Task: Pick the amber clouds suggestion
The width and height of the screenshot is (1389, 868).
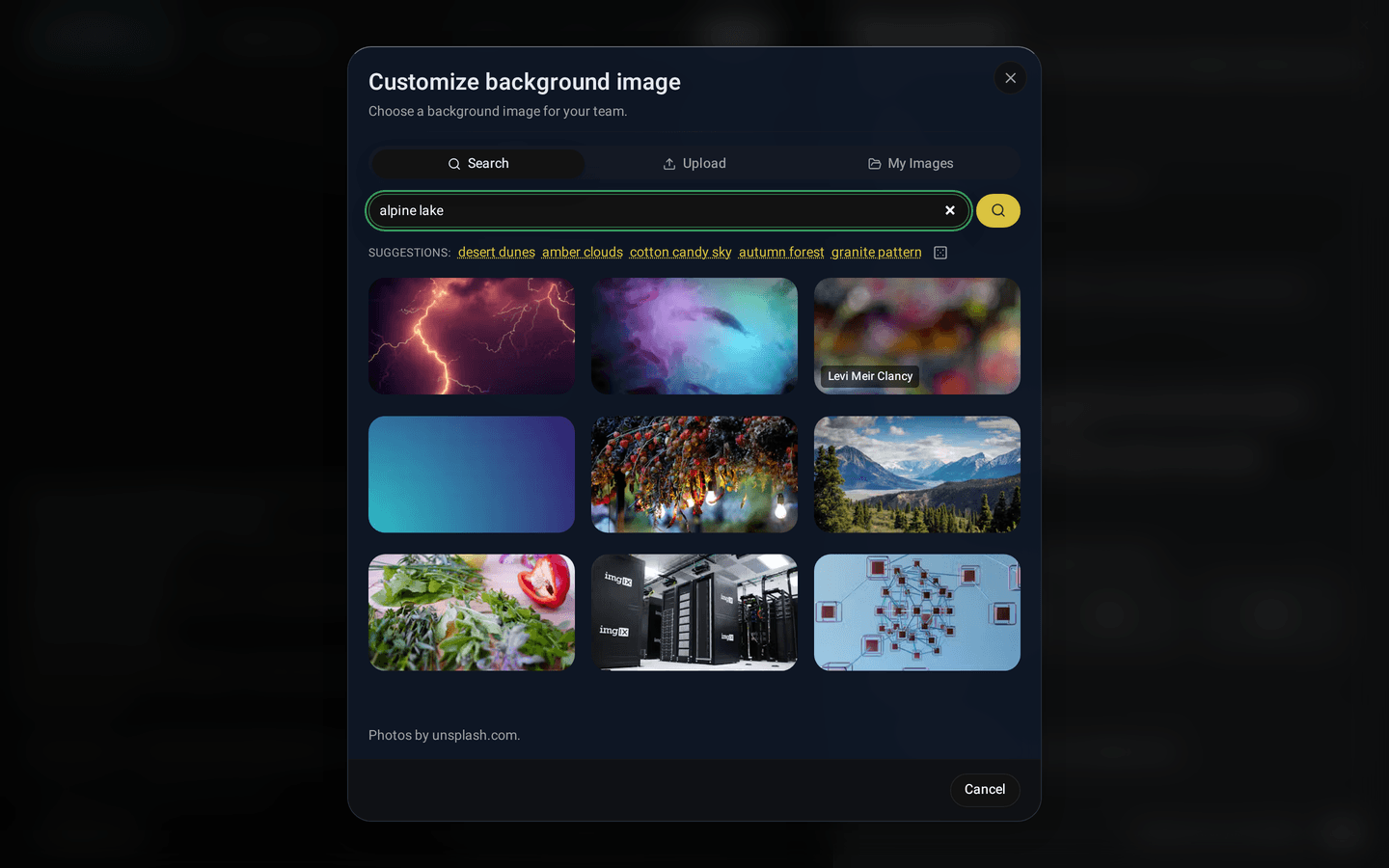Action: pyautogui.click(x=583, y=253)
